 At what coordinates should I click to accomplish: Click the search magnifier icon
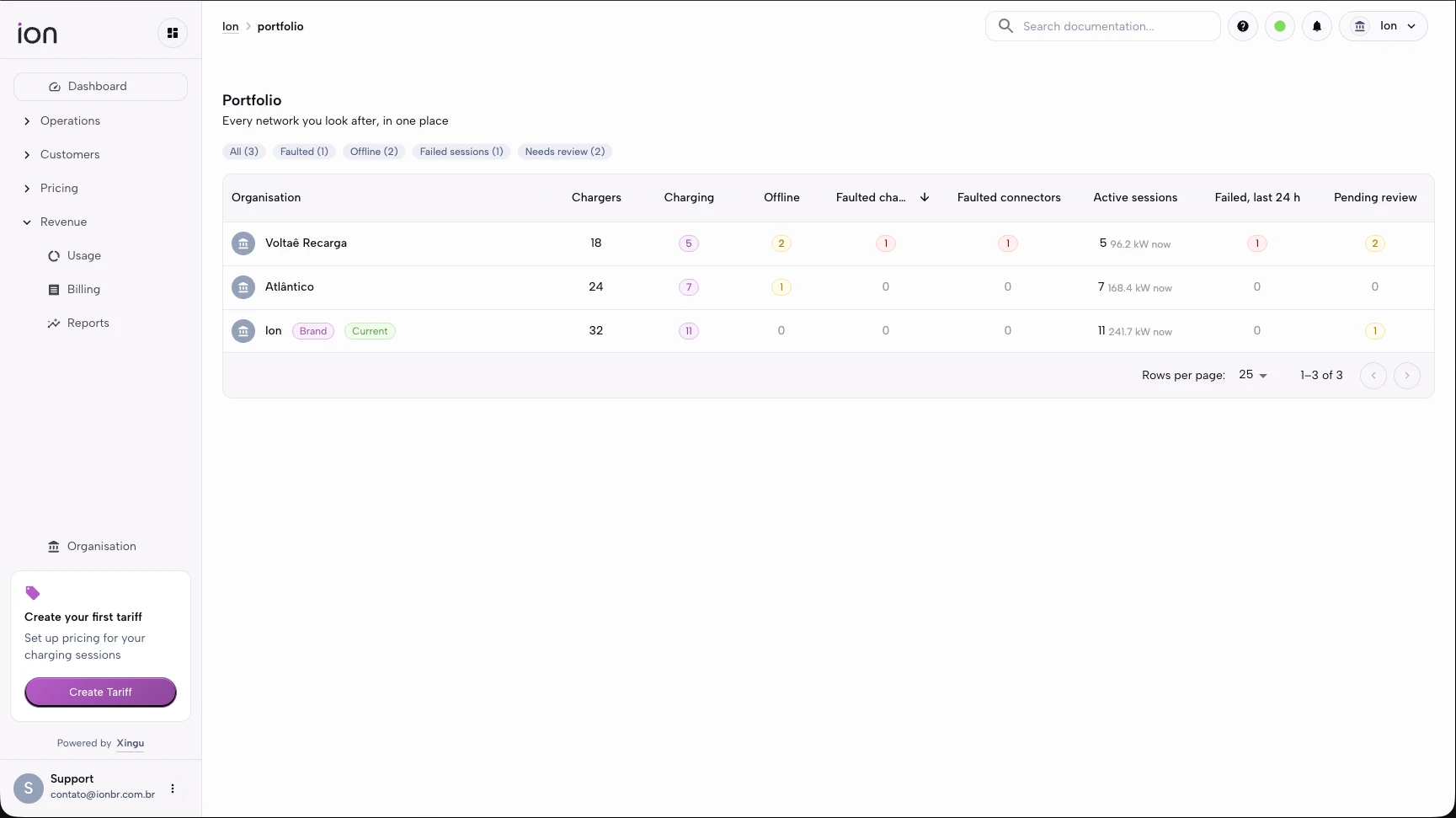[x=1005, y=26]
